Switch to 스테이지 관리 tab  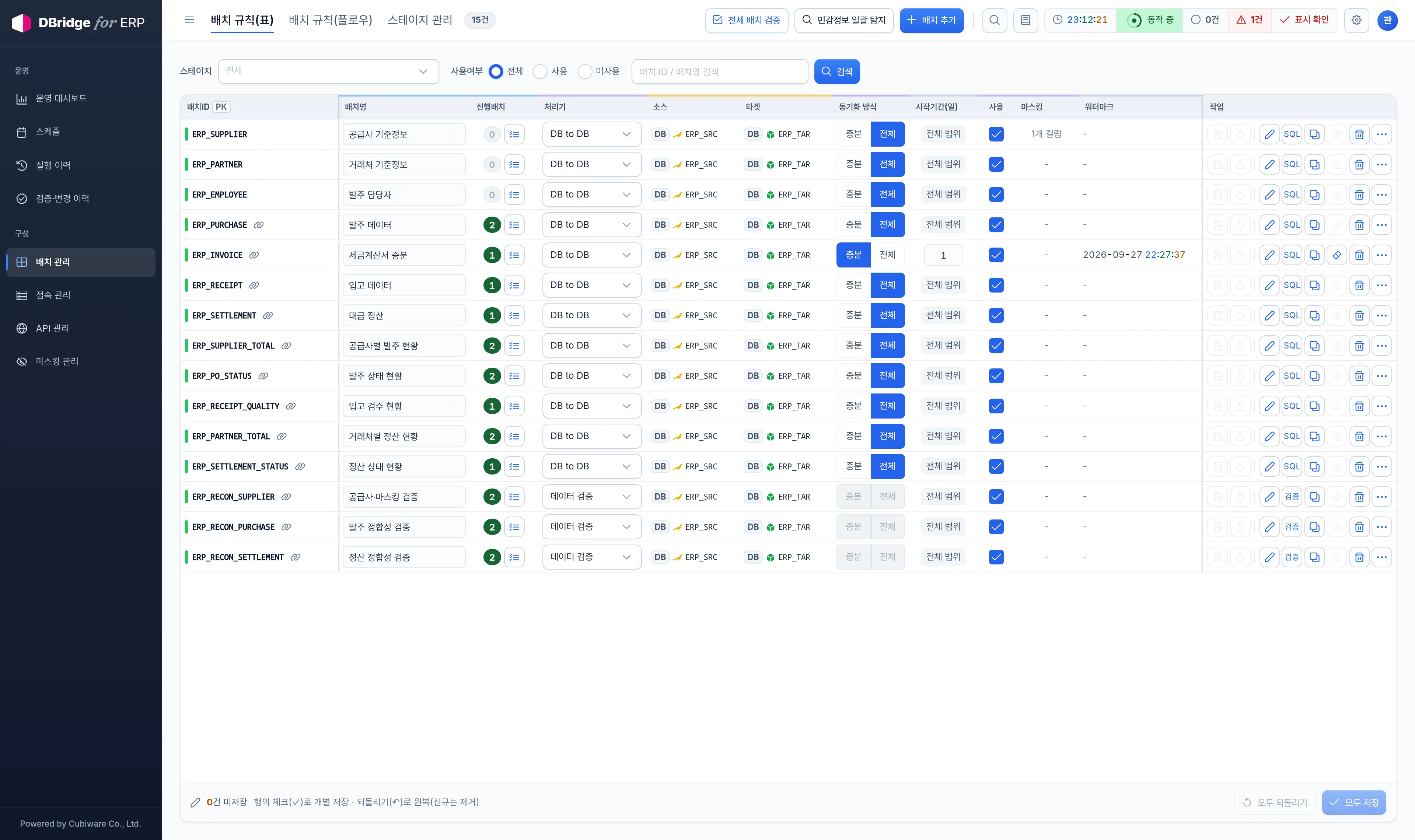coord(420,20)
